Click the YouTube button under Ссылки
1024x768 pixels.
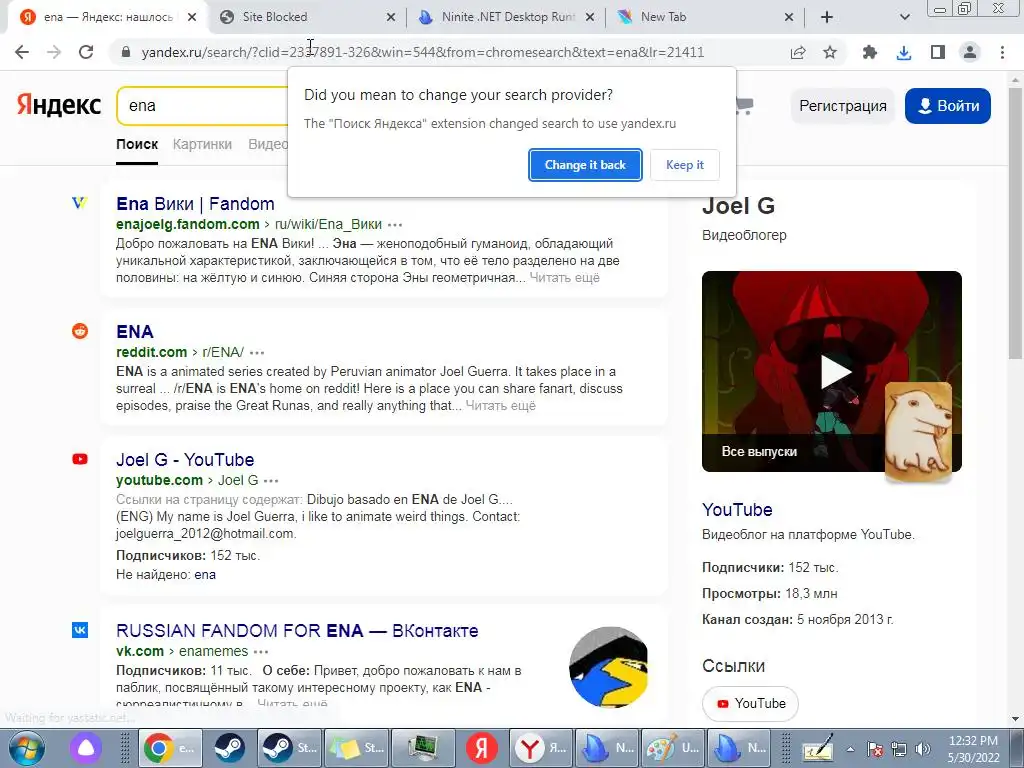pyautogui.click(x=750, y=703)
